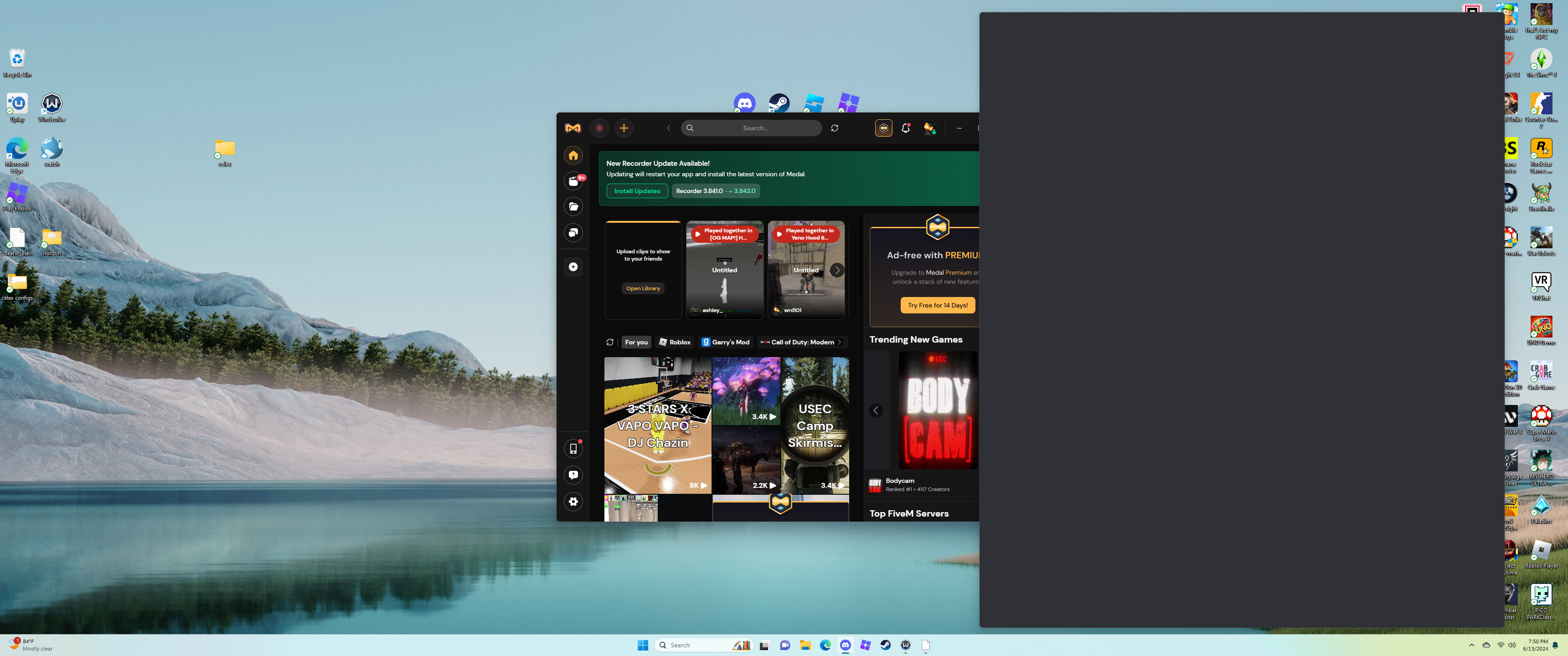Click the Medal Premium hexagon icon in top bar
This screenshot has width=1568, height=656.
tap(883, 128)
